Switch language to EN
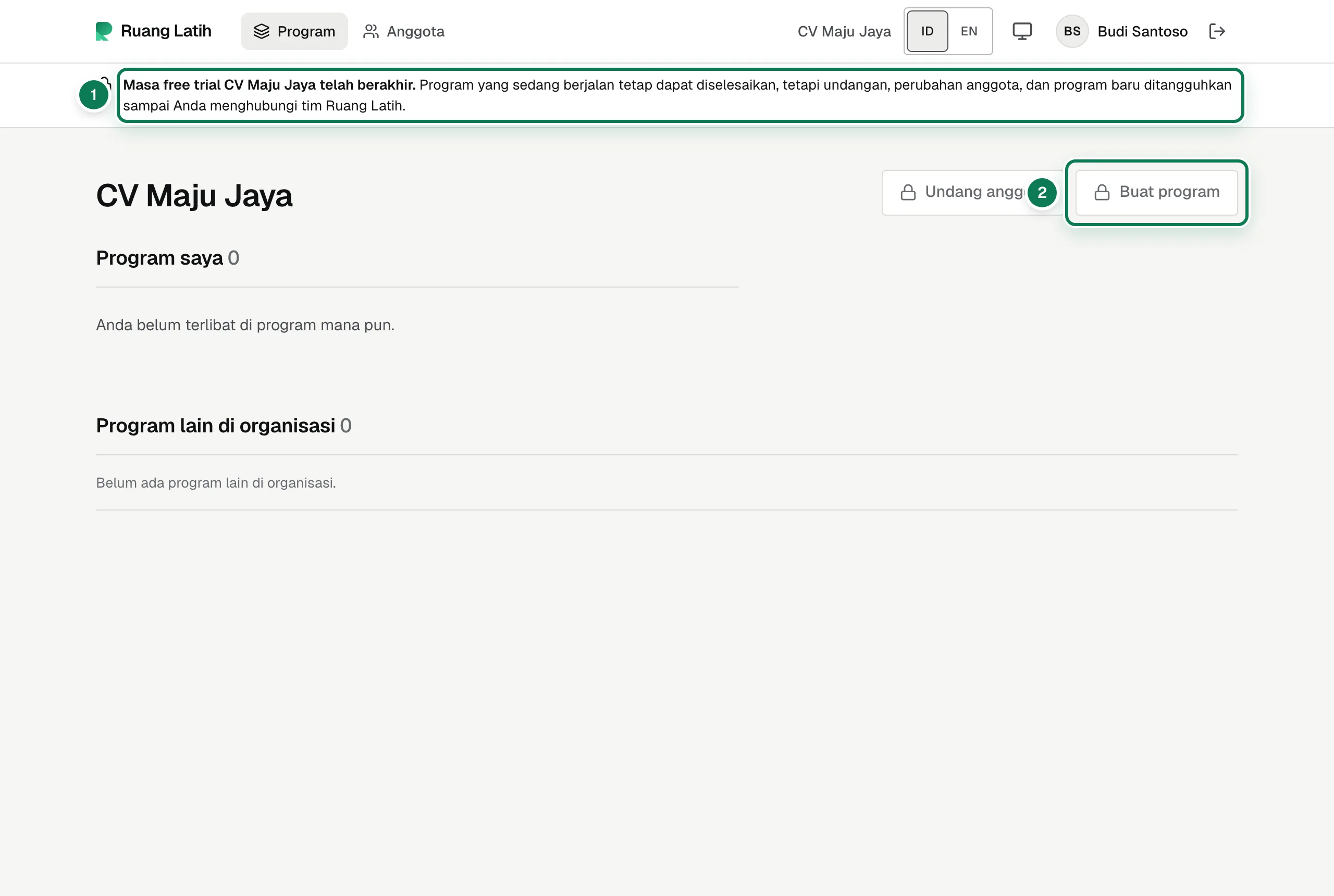This screenshot has height=896, width=1334. tap(968, 31)
